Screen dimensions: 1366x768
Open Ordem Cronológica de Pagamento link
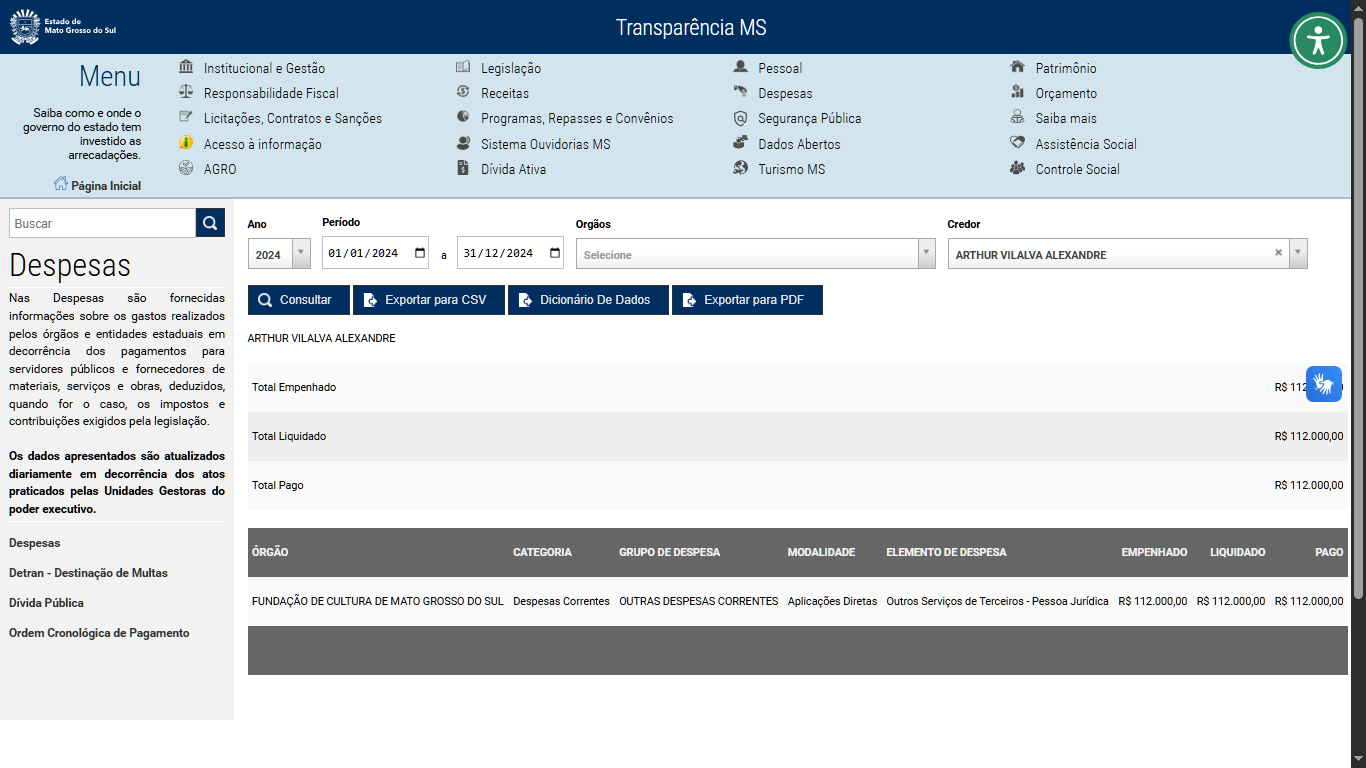coord(99,633)
